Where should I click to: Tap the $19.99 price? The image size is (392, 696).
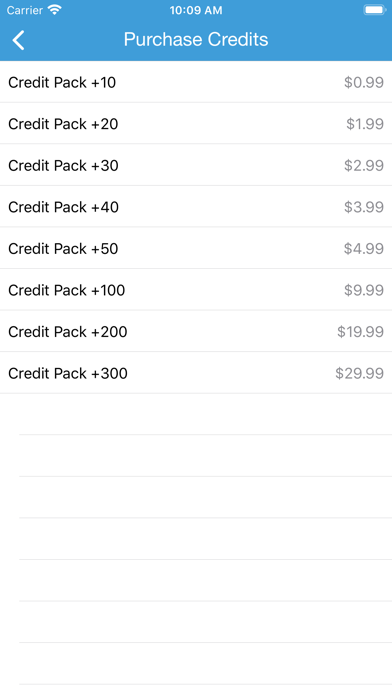click(x=360, y=332)
